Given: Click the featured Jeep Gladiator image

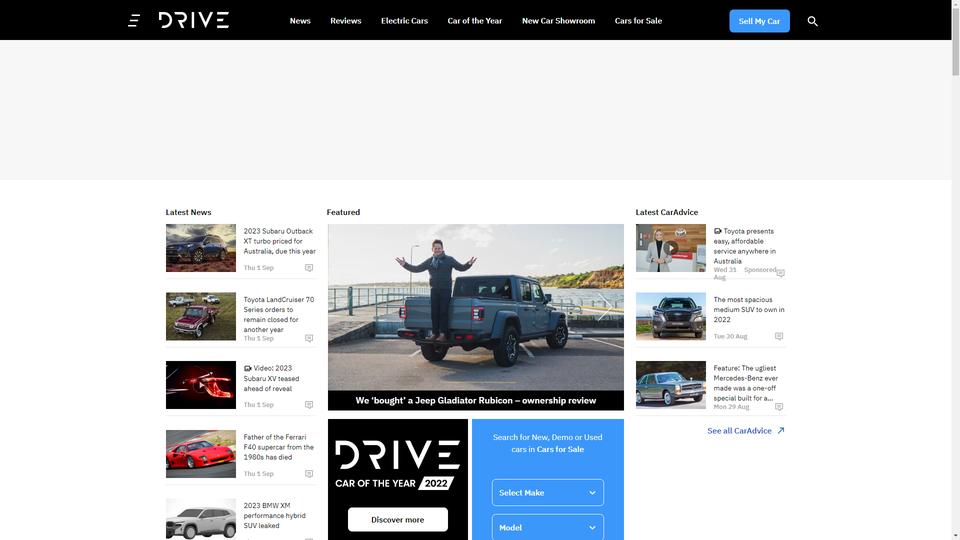Looking at the screenshot, I should pos(476,307).
